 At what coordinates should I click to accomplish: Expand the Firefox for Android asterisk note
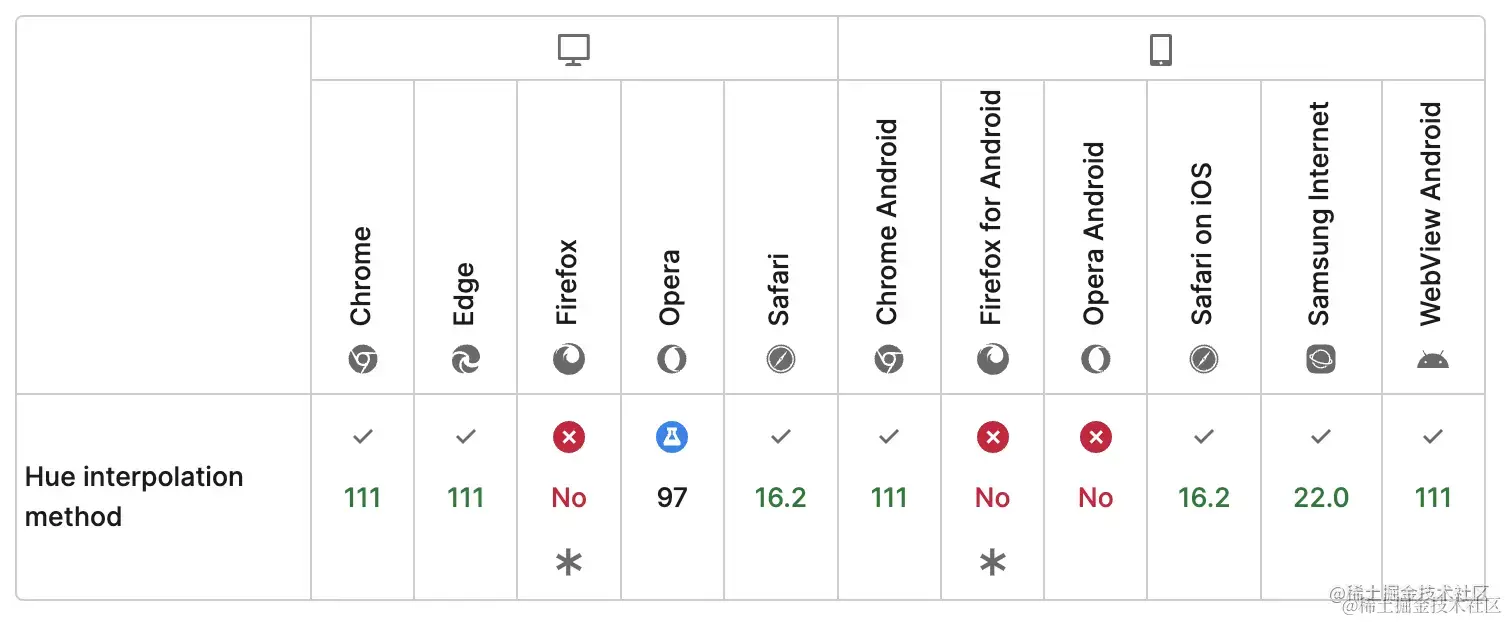pyautogui.click(x=992, y=563)
